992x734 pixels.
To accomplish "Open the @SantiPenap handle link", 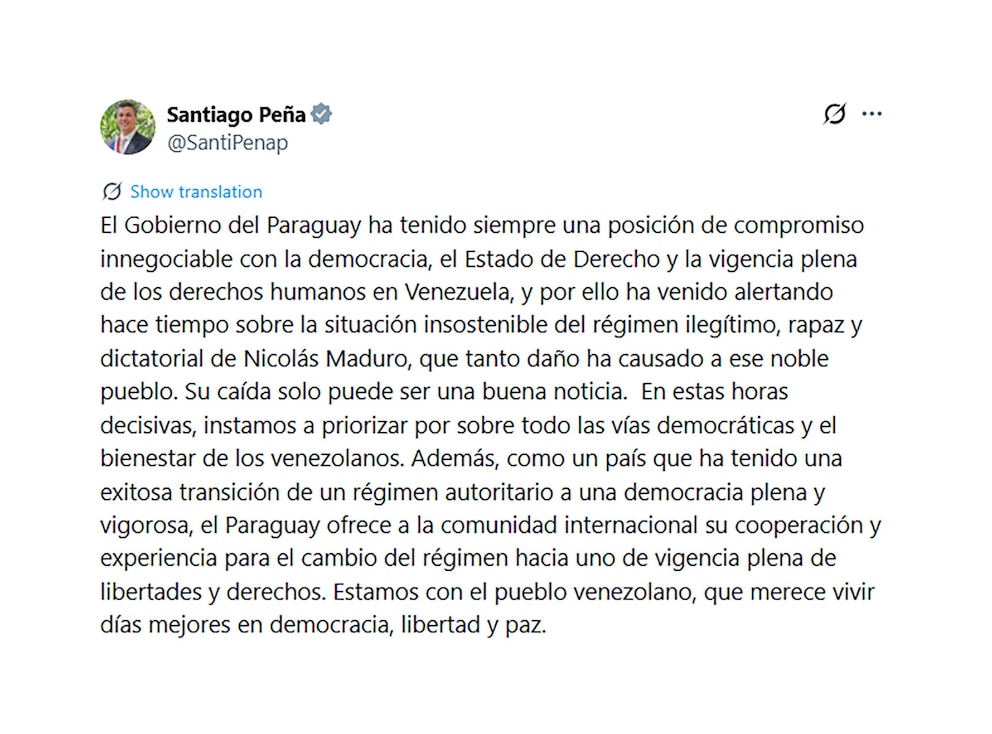I will (227, 142).
